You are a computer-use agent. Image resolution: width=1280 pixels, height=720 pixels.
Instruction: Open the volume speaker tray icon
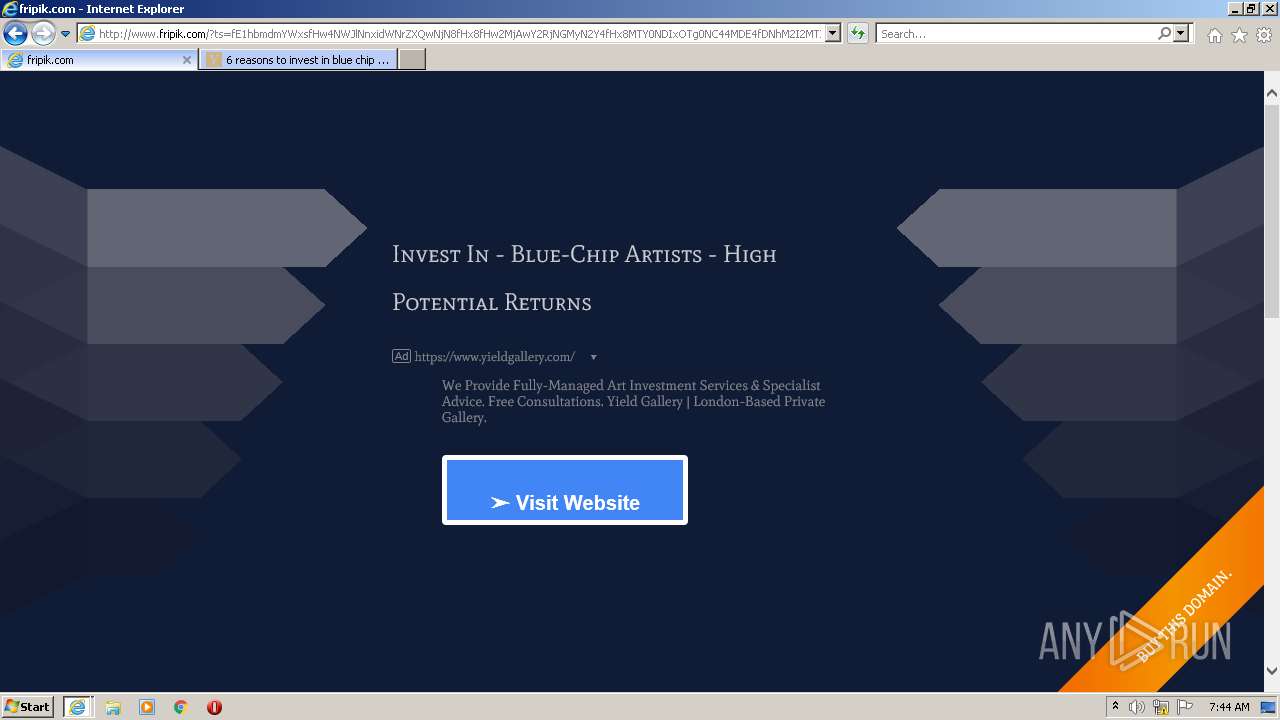[1137, 707]
